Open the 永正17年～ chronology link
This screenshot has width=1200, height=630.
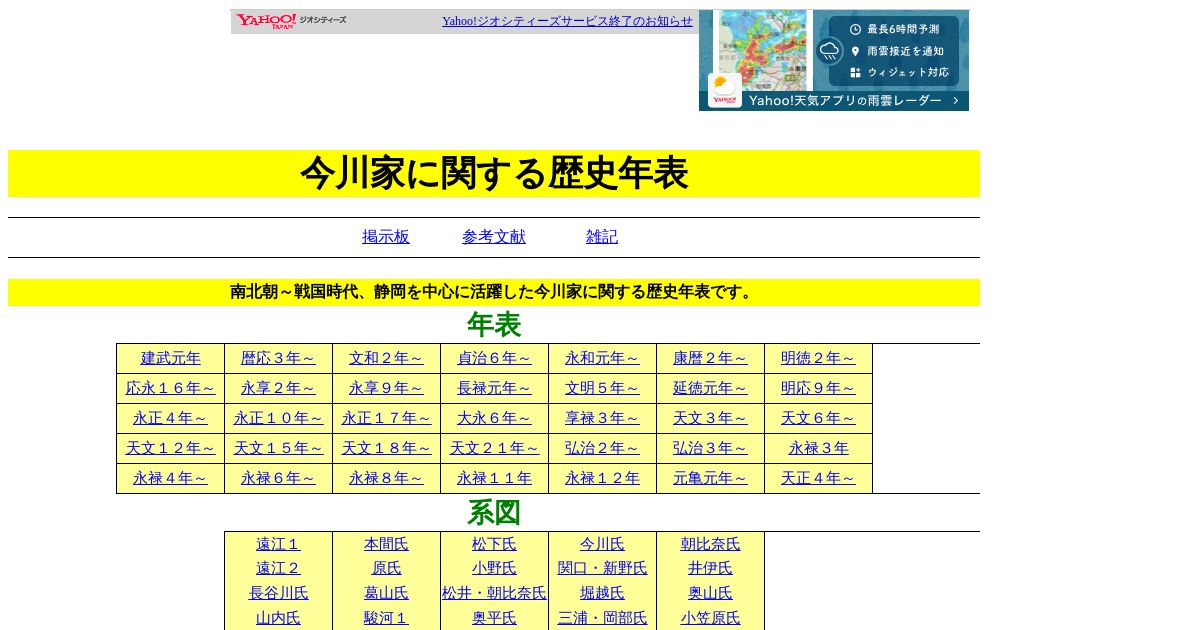(387, 418)
